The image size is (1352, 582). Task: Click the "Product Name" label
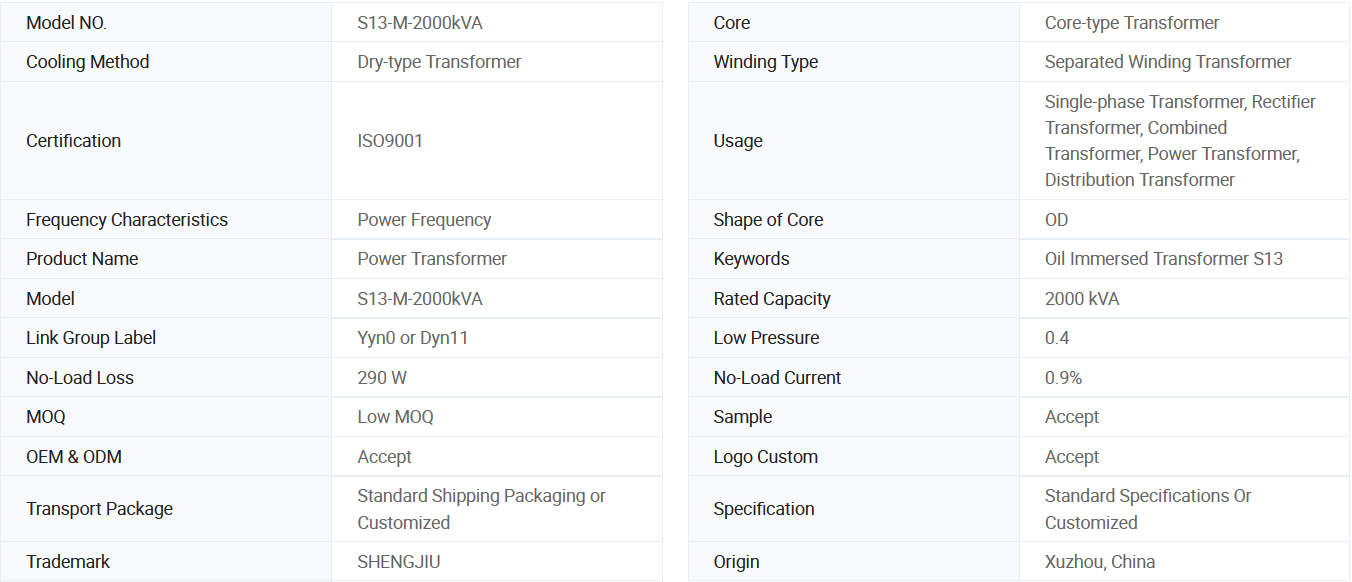82,259
